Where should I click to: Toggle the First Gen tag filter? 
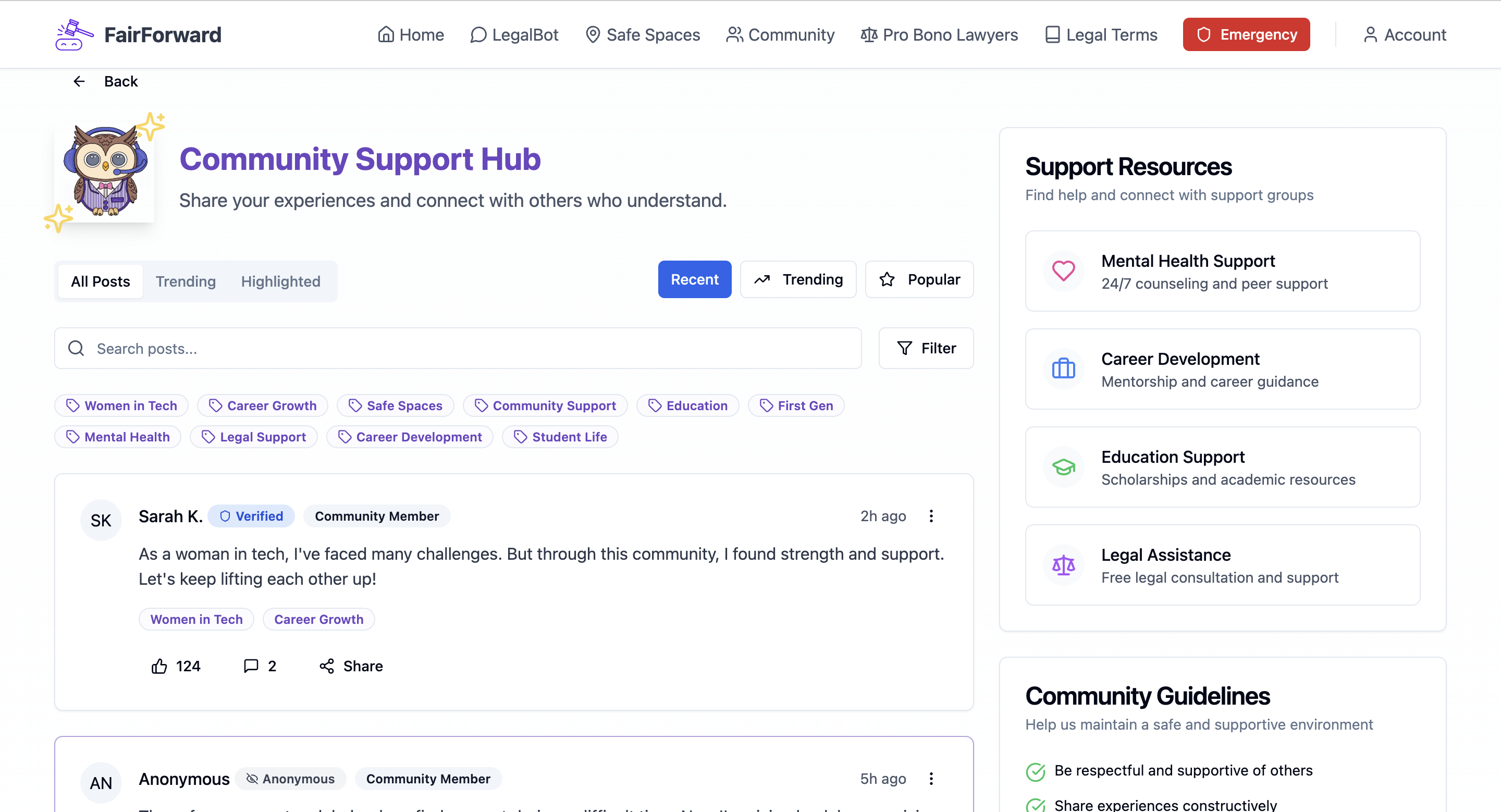(795, 405)
